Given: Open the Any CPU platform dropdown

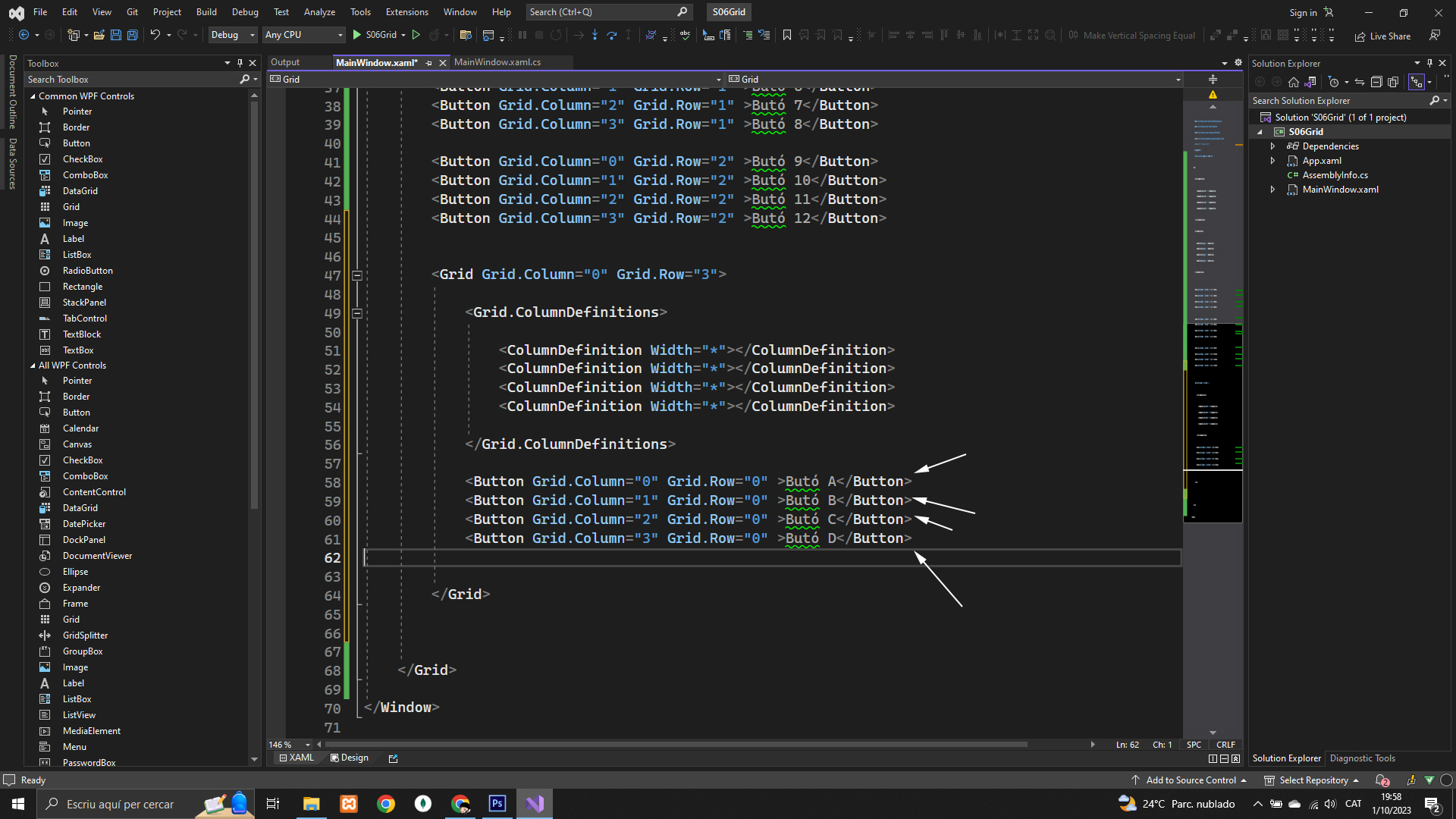Looking at the screenshot, I should coord(303,35).
